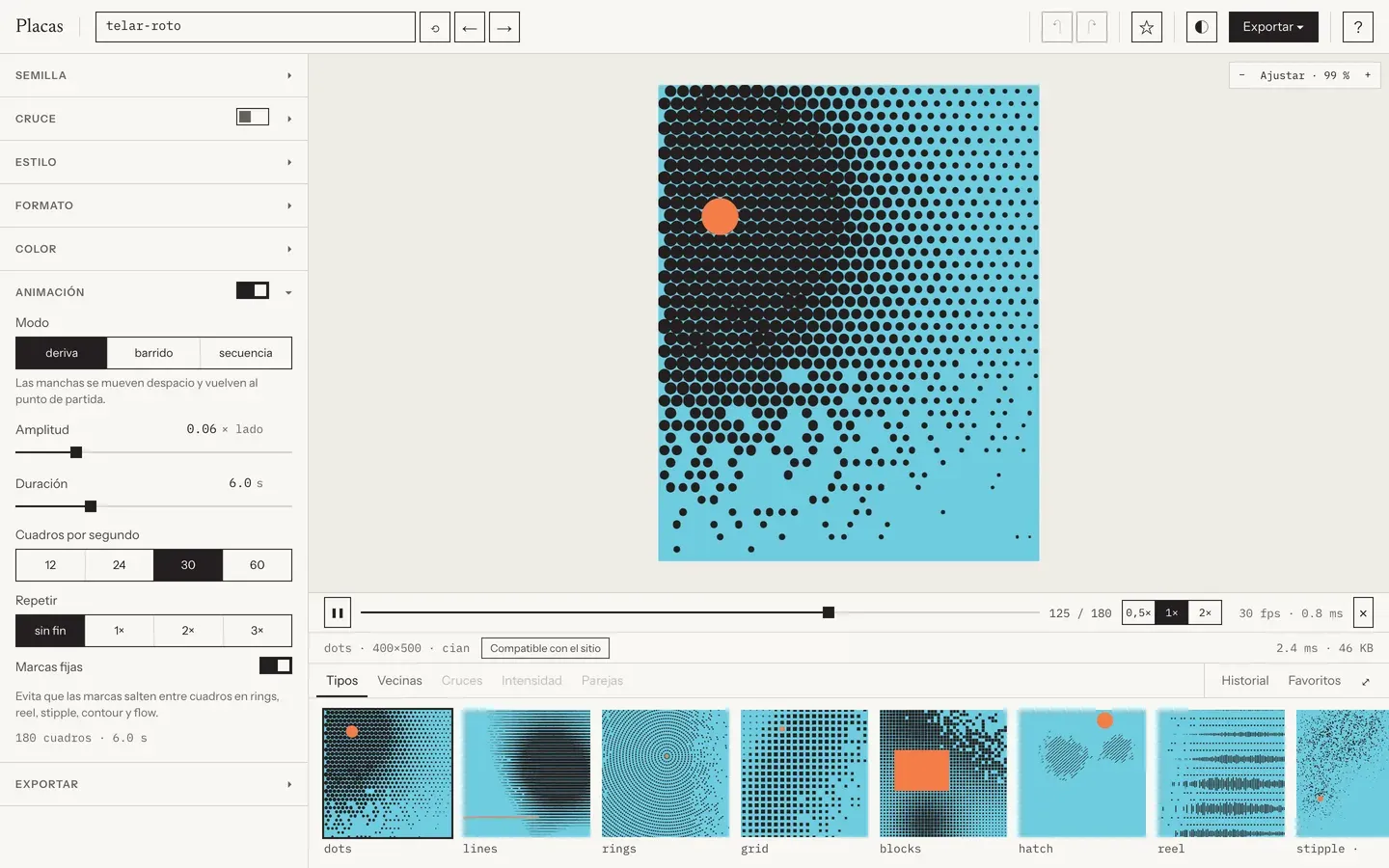Choose 24 frames per second
This screenshot has width=1389, height=868.
(120, 565)
